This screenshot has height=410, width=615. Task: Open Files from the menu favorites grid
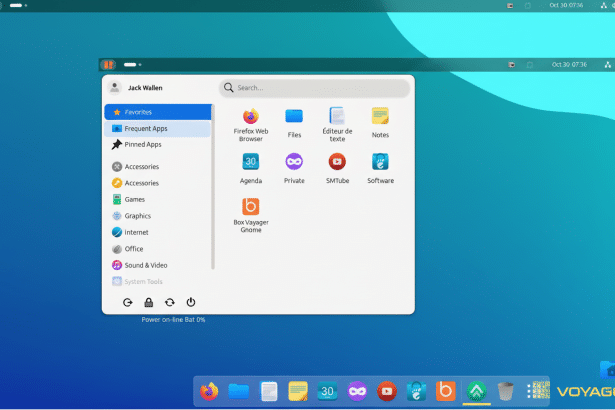coord(294,123)
